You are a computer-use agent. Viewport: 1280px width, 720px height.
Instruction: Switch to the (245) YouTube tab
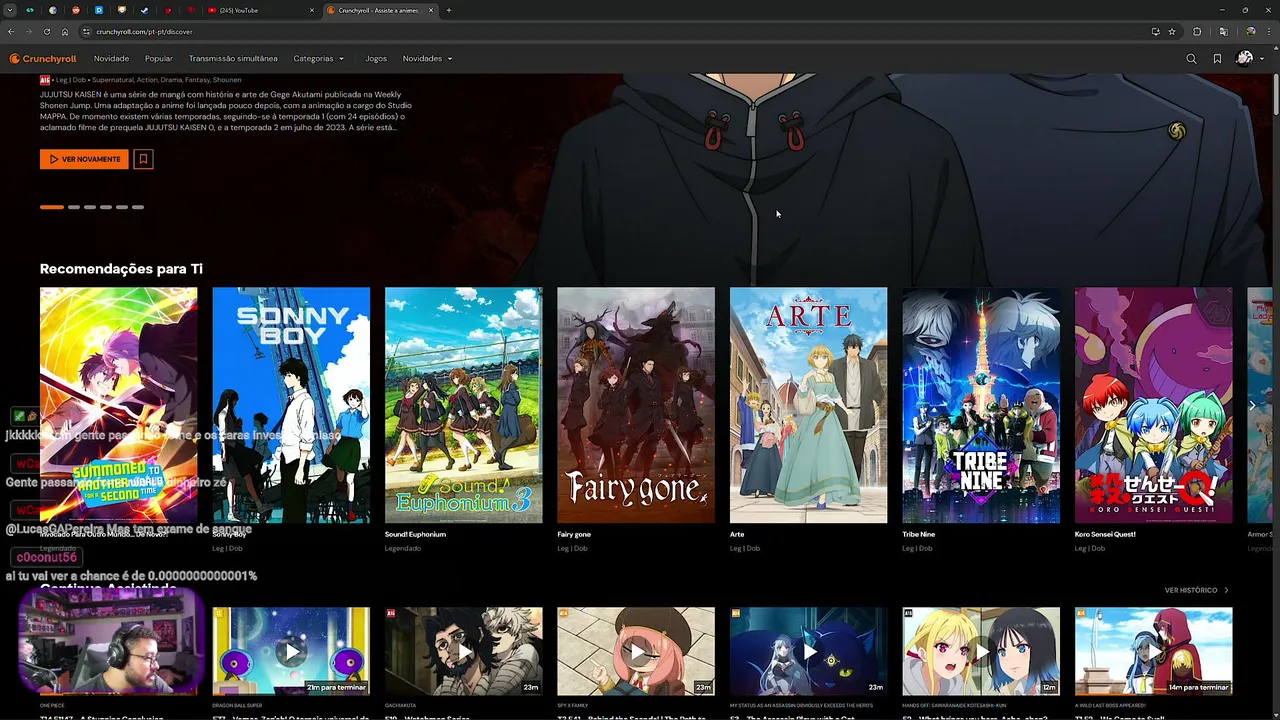[258, 10]
